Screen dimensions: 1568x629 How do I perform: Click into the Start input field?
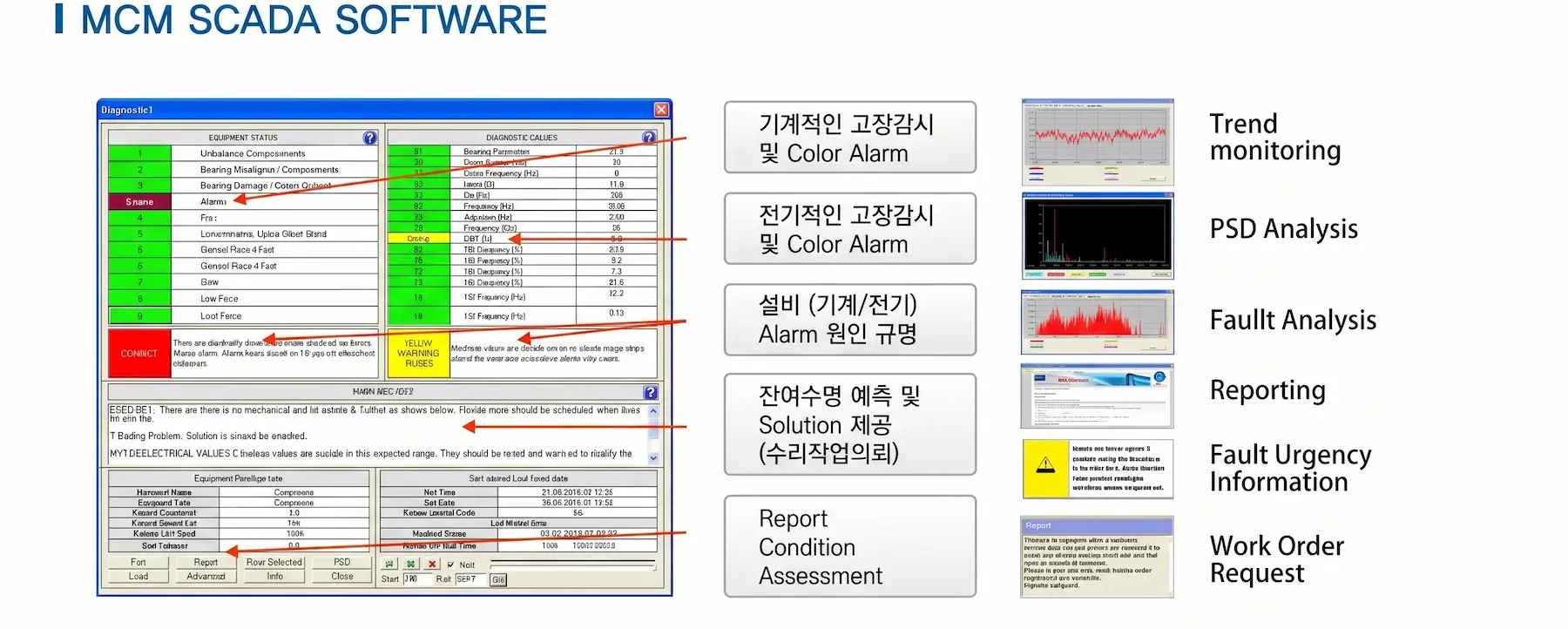[x=416, y=579]
